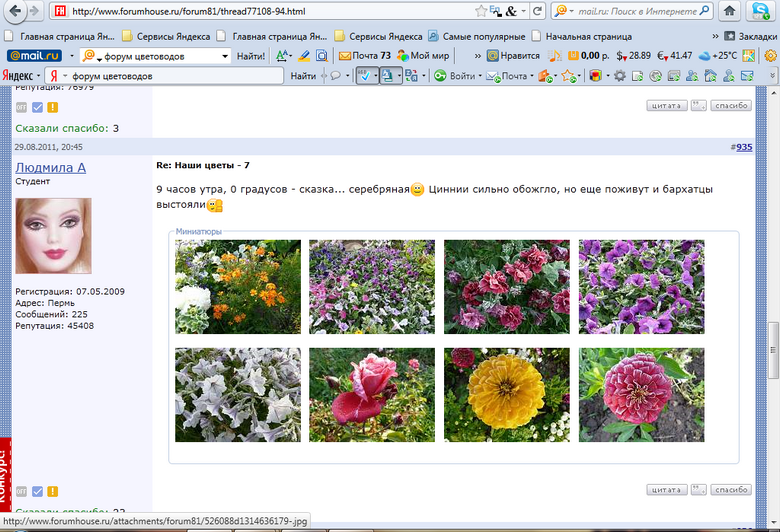Click the yellow warning report icon in upper post

point(52,107)
